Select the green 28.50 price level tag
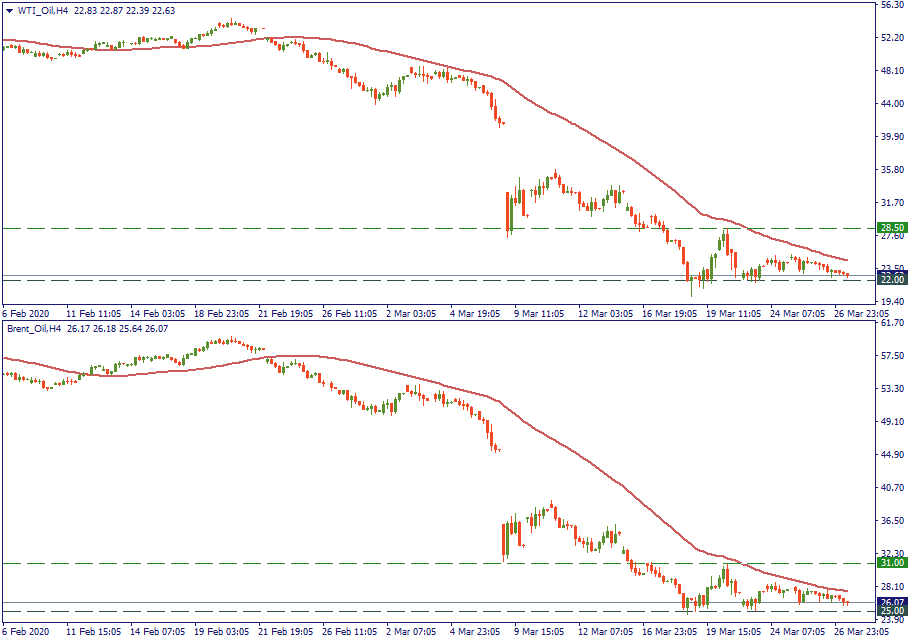This screenshot has width=913, height=643. (x=891, y=229)
